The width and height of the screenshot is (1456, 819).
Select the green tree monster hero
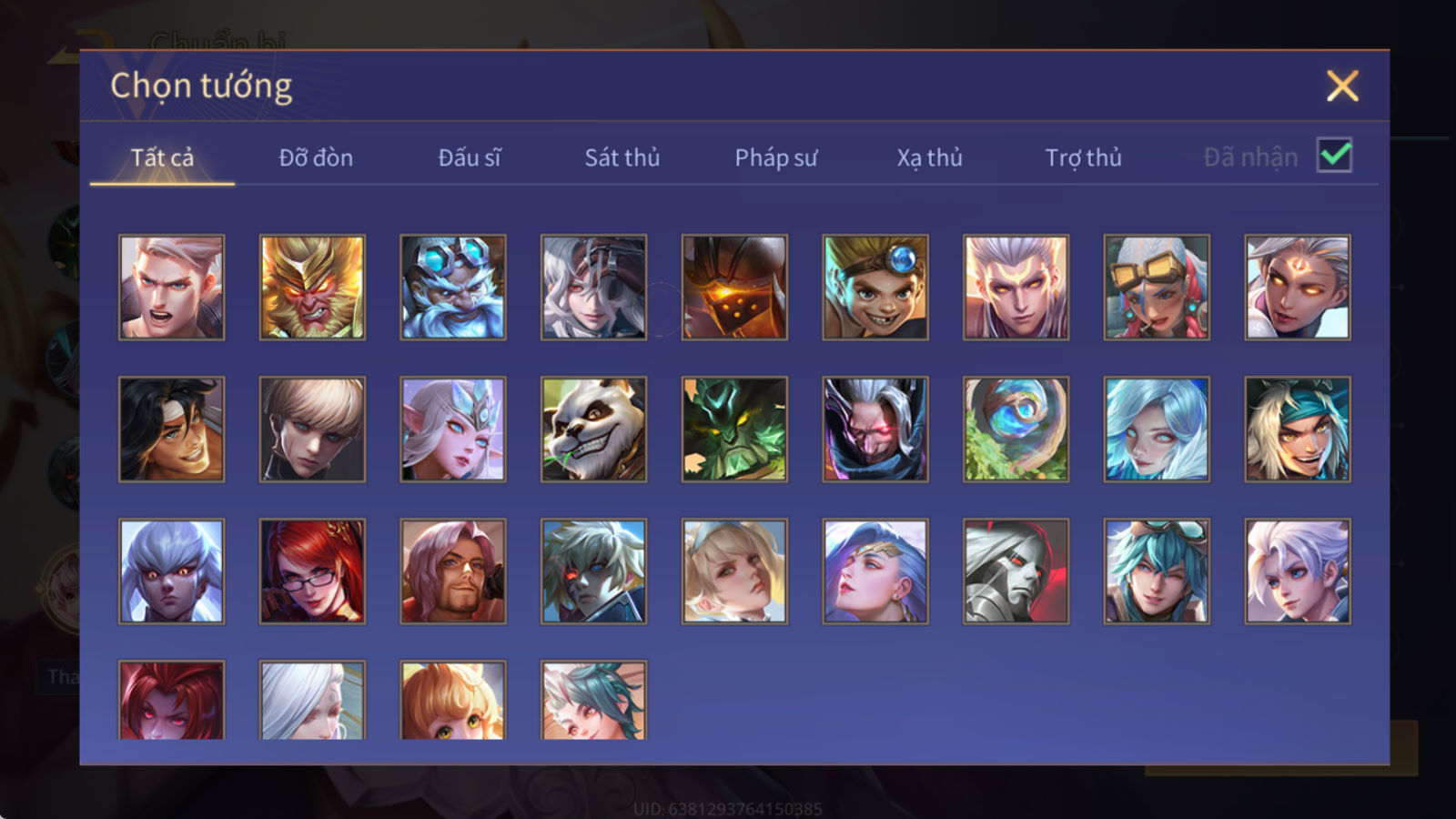(x=734, y=430)
